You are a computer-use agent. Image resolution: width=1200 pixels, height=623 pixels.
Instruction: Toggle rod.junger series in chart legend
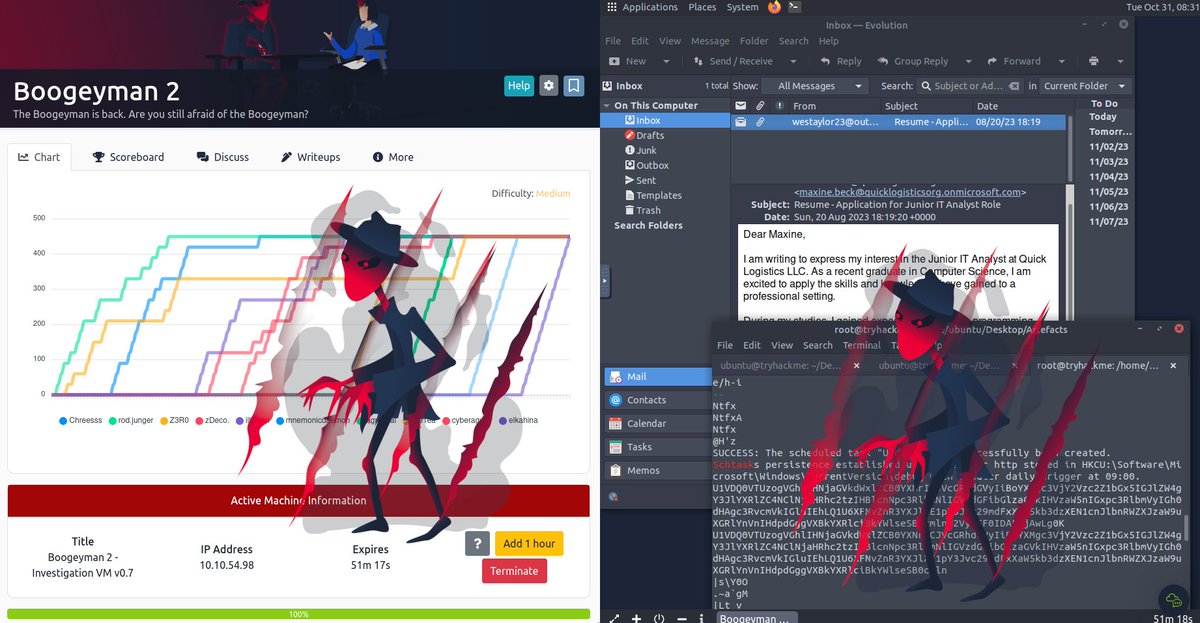tap(132, 420)
